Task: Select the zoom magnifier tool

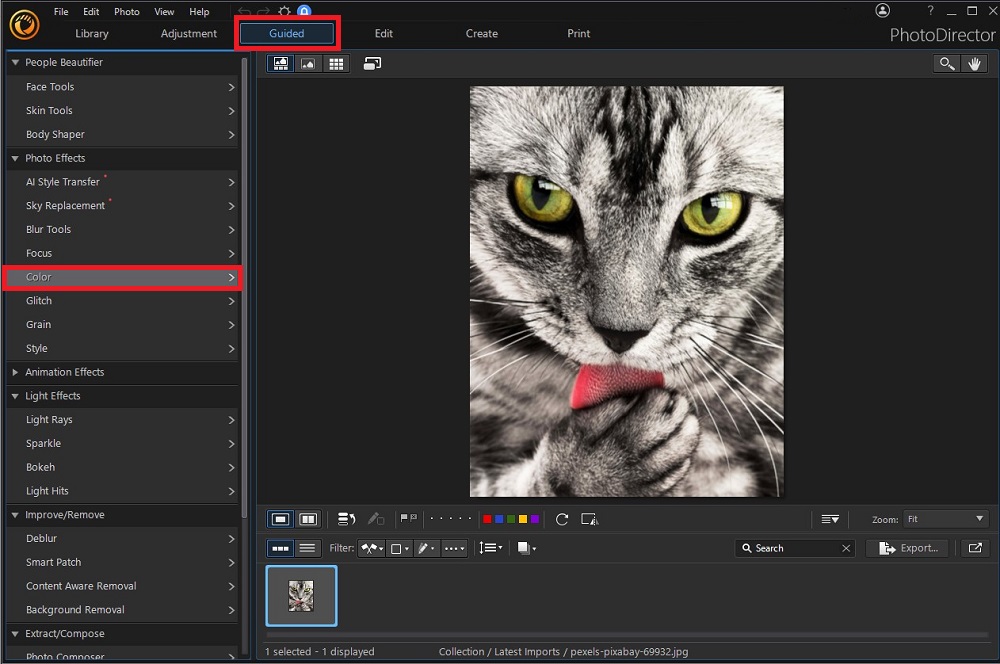Action: pos(946,63)
